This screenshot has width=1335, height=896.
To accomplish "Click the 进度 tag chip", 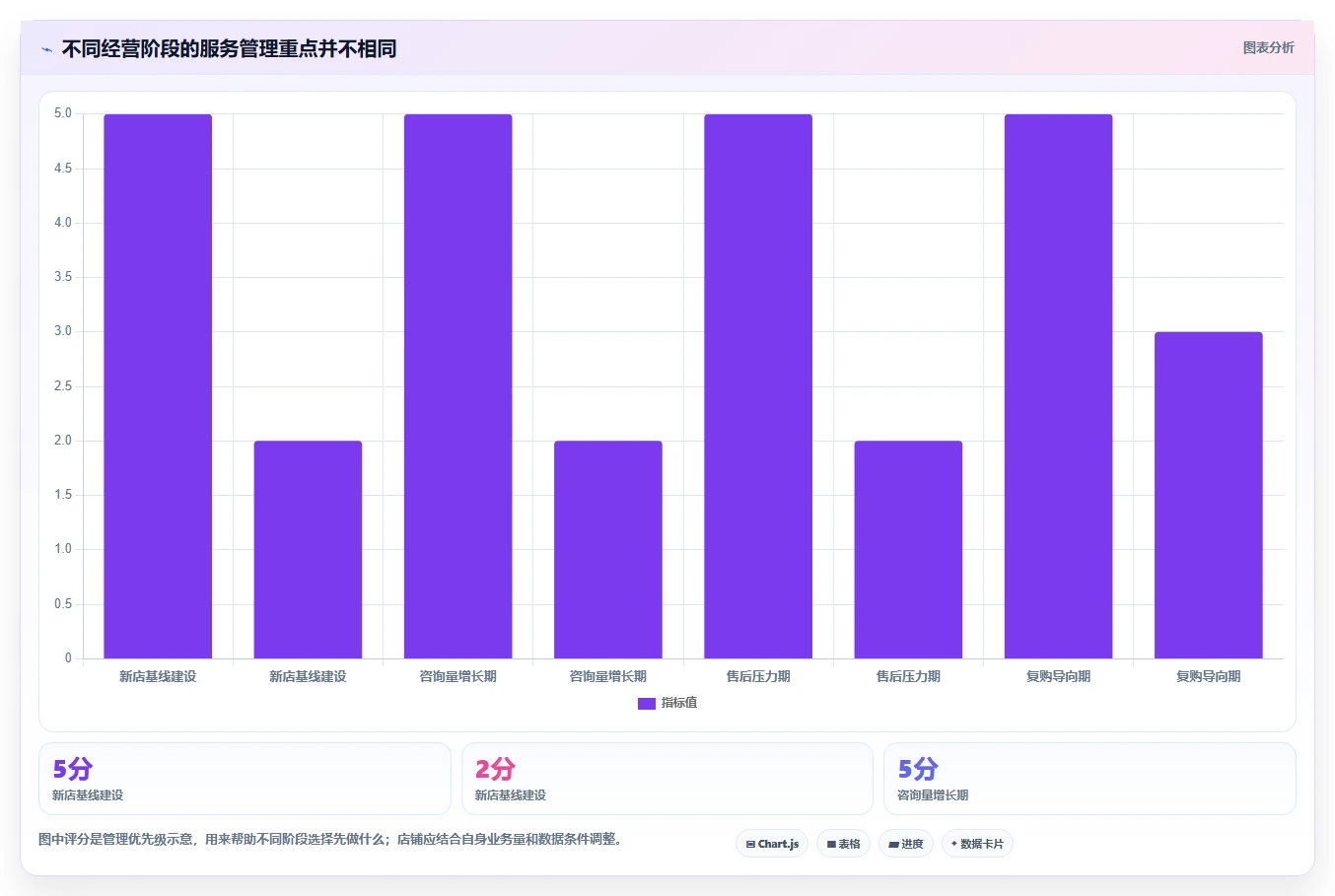I will tap(906, 844).
